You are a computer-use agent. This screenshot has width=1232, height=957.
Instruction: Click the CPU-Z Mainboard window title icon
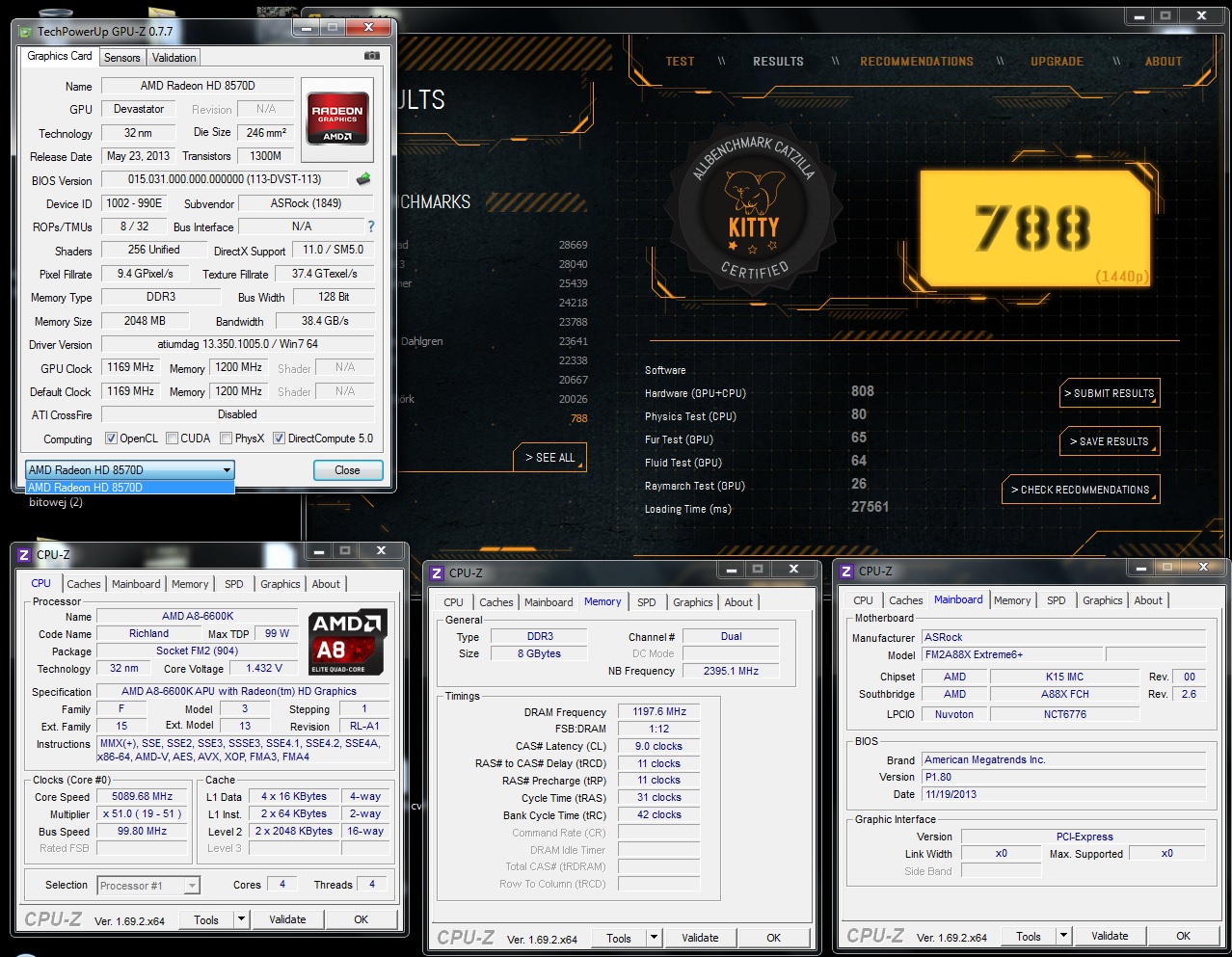coord(845,572)
